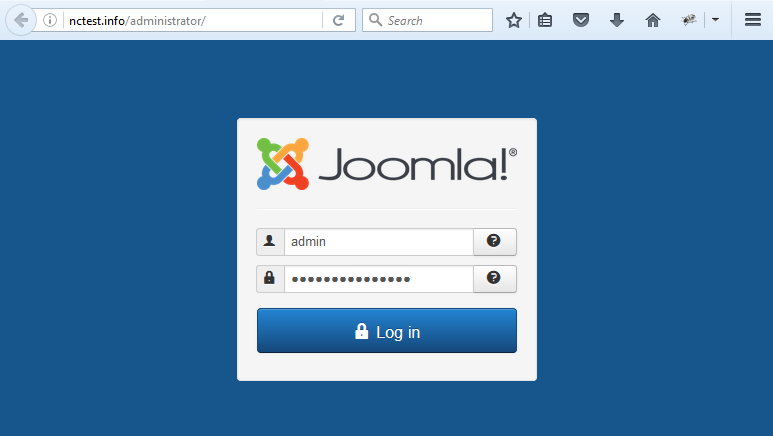773x436 pixels.
Task: Click the extension icon in toolbar
Action: tap(689, 20)
